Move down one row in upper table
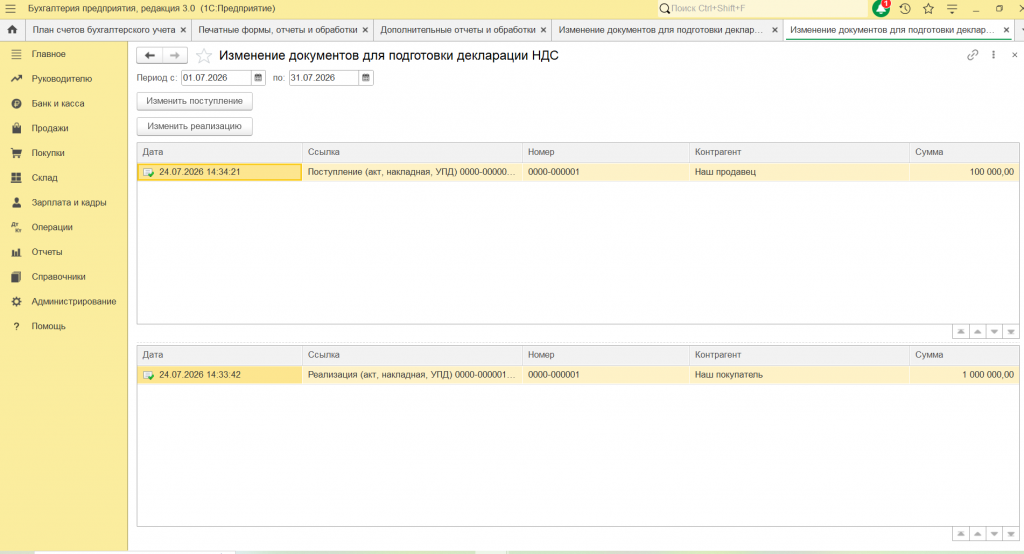Screen dimensions: 1024x554 click(994, 332)
